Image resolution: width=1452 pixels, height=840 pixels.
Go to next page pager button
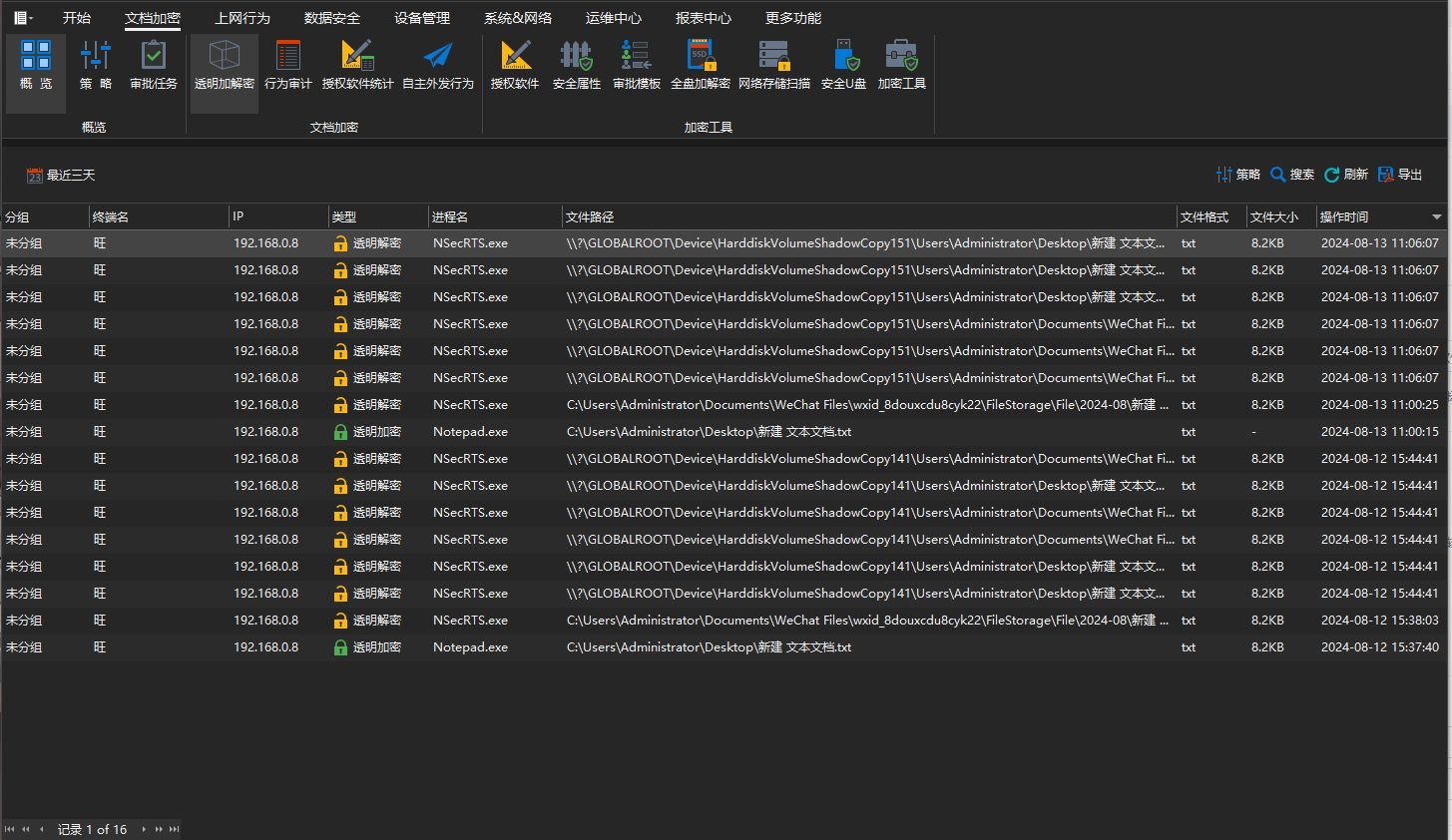click(159, 829)
